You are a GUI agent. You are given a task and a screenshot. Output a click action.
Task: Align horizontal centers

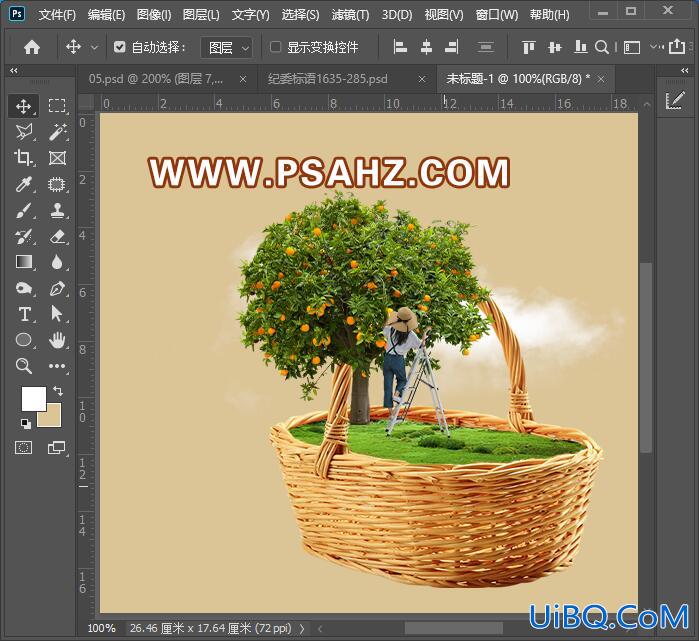[426, 47]
